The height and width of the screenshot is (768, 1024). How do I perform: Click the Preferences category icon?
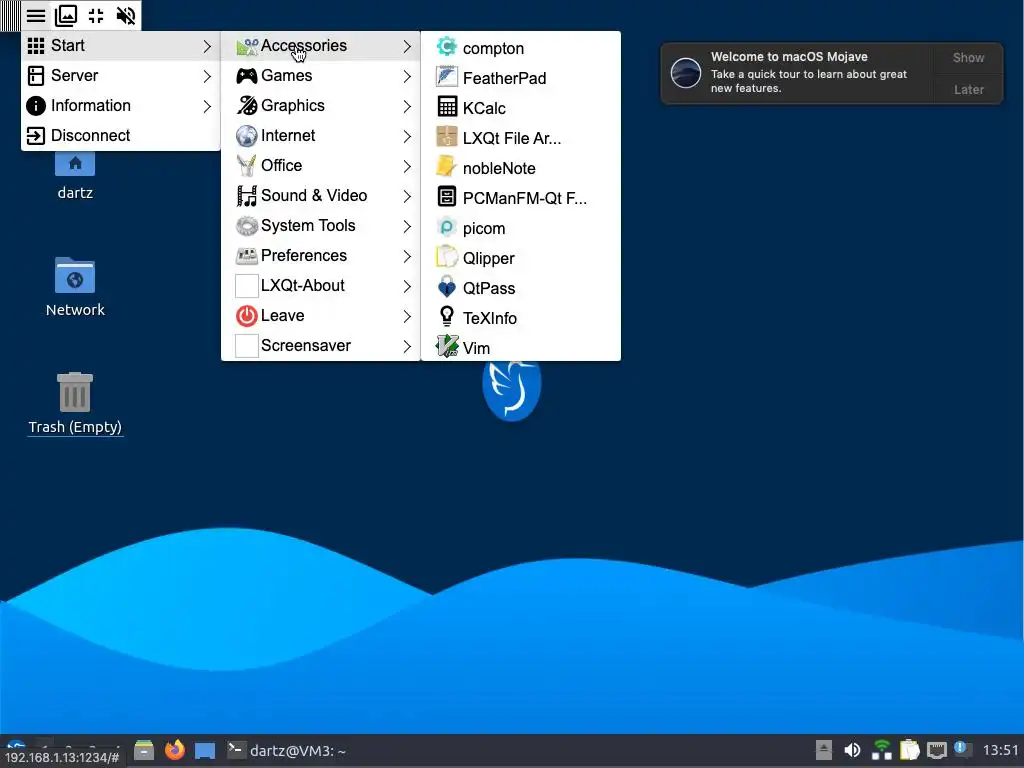click(247, 256)
